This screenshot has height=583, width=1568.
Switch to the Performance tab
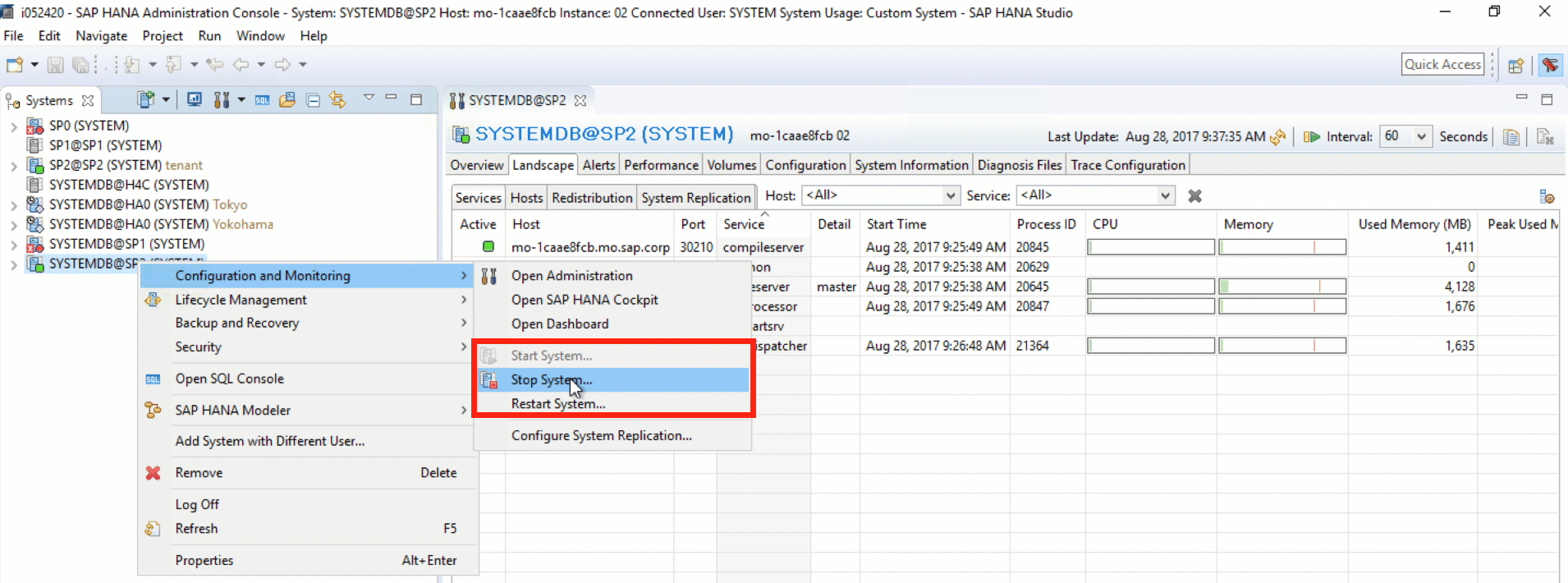coord(661,165)
